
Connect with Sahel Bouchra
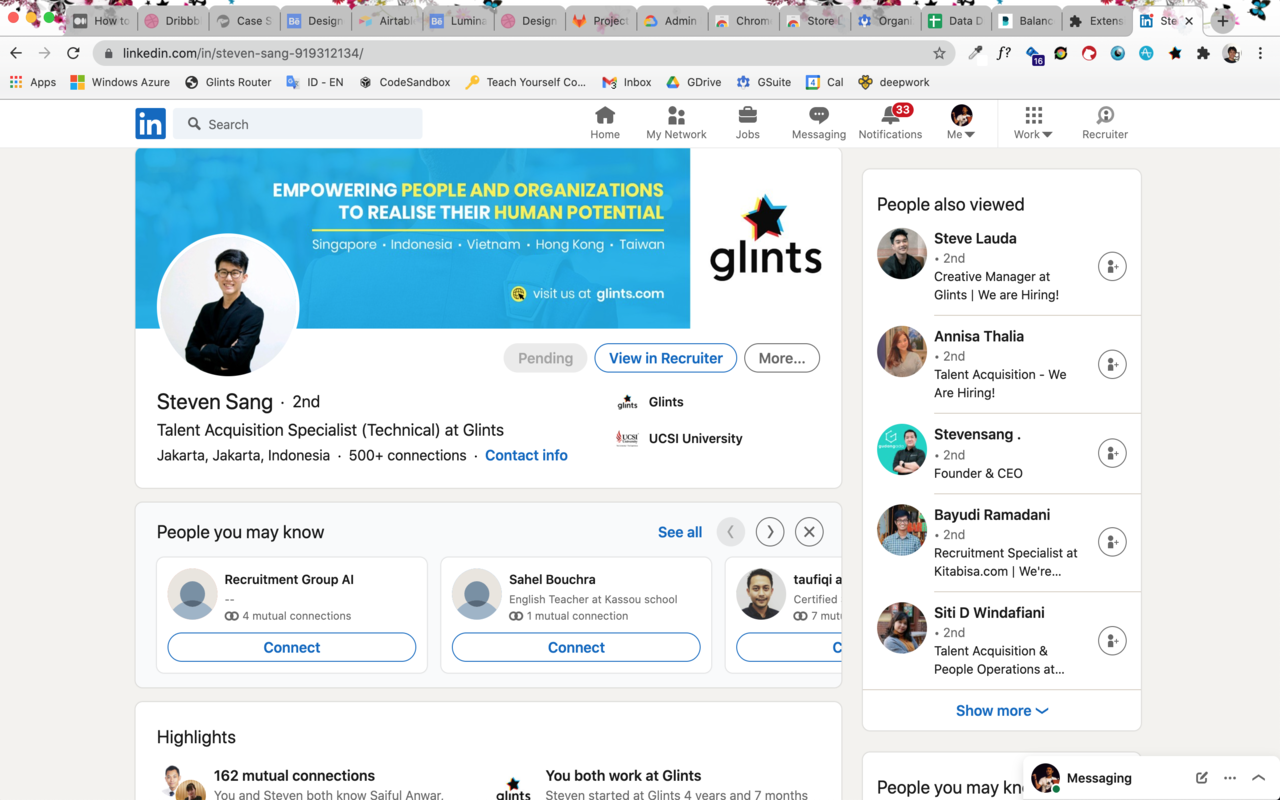[575, 647]
